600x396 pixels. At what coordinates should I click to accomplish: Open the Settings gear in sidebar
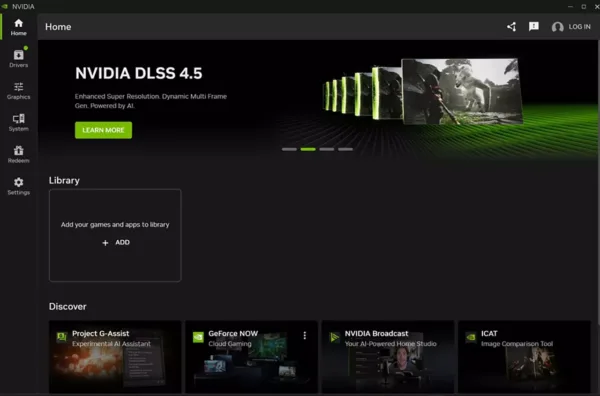click(18, 186)
